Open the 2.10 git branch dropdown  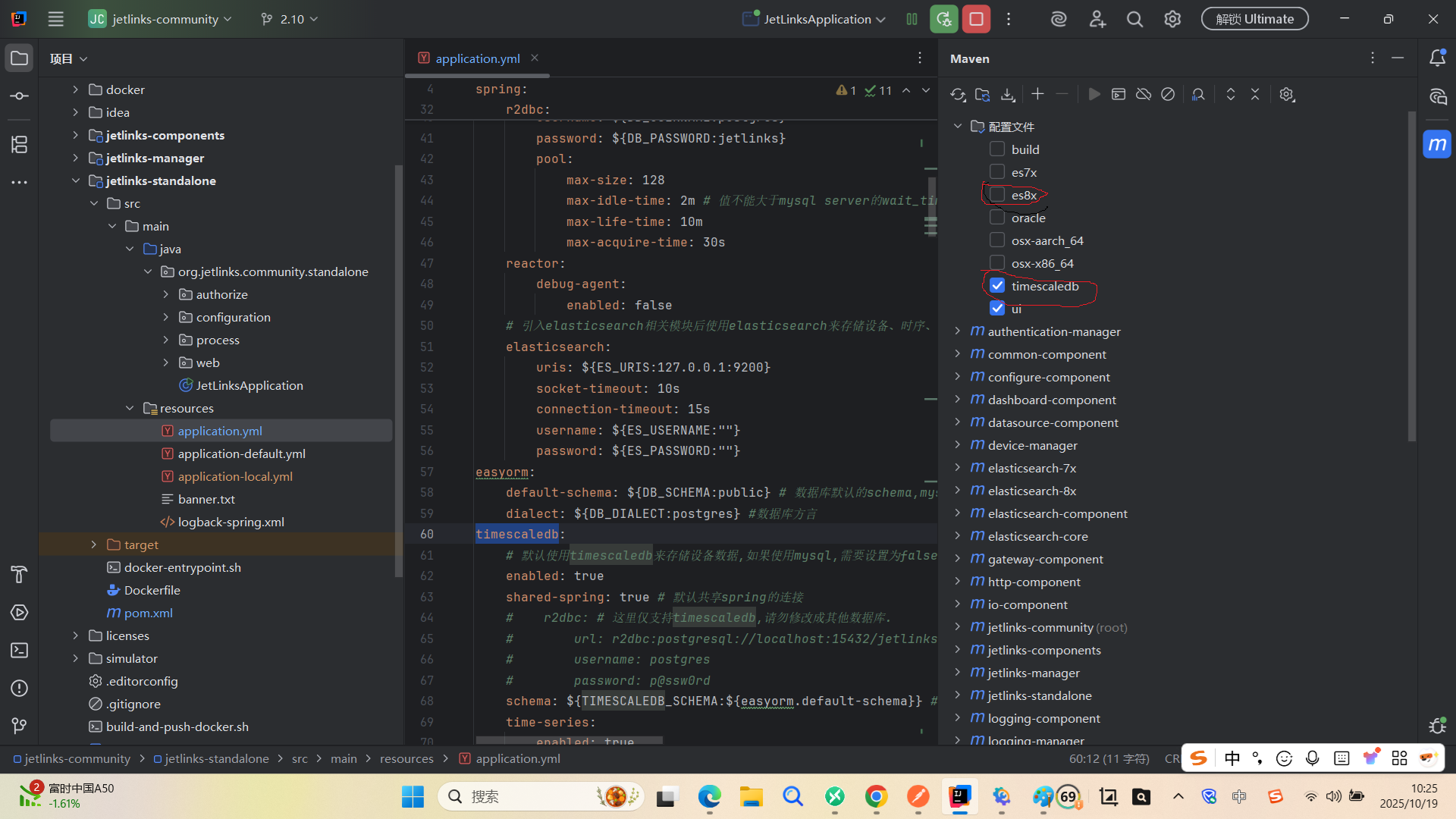tap(290, 19)
